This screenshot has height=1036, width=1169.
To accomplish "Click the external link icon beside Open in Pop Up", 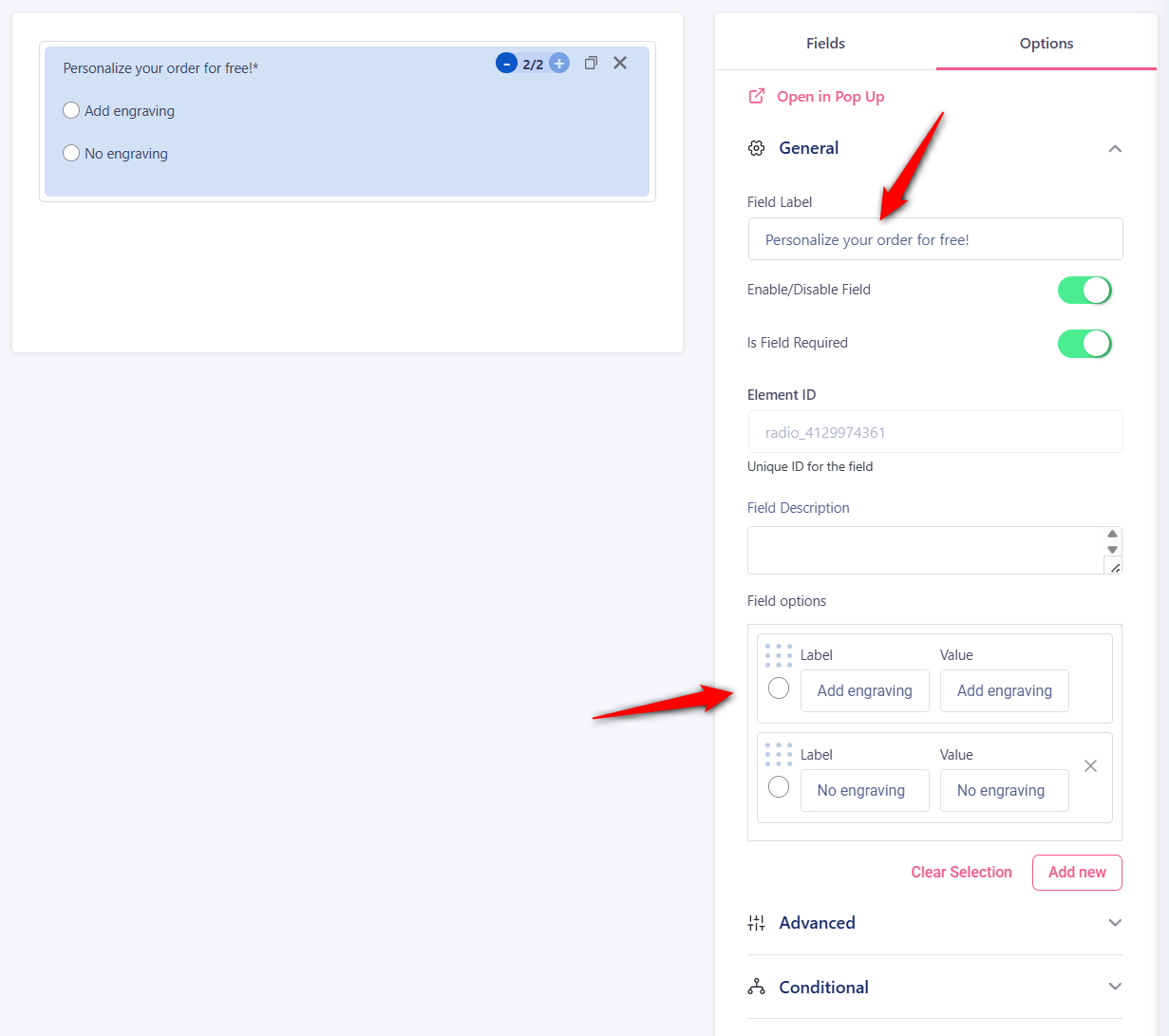I will (755, 96).
